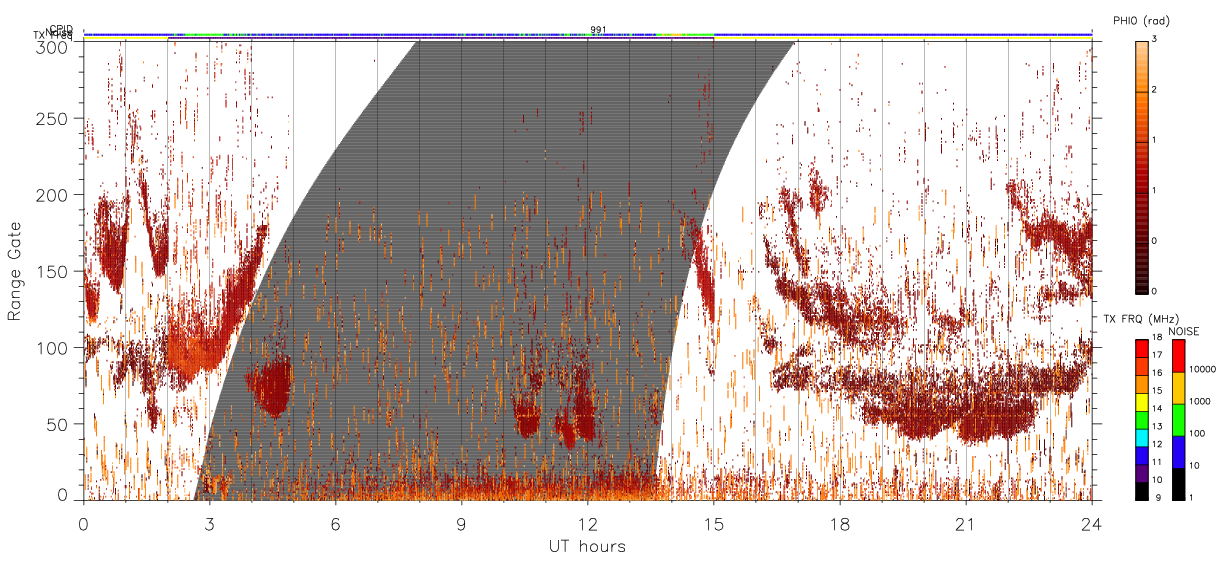Click TX FRQ scale label '17'
The width and height of the screenshot is (1228, 567).
click(1157, 356)
